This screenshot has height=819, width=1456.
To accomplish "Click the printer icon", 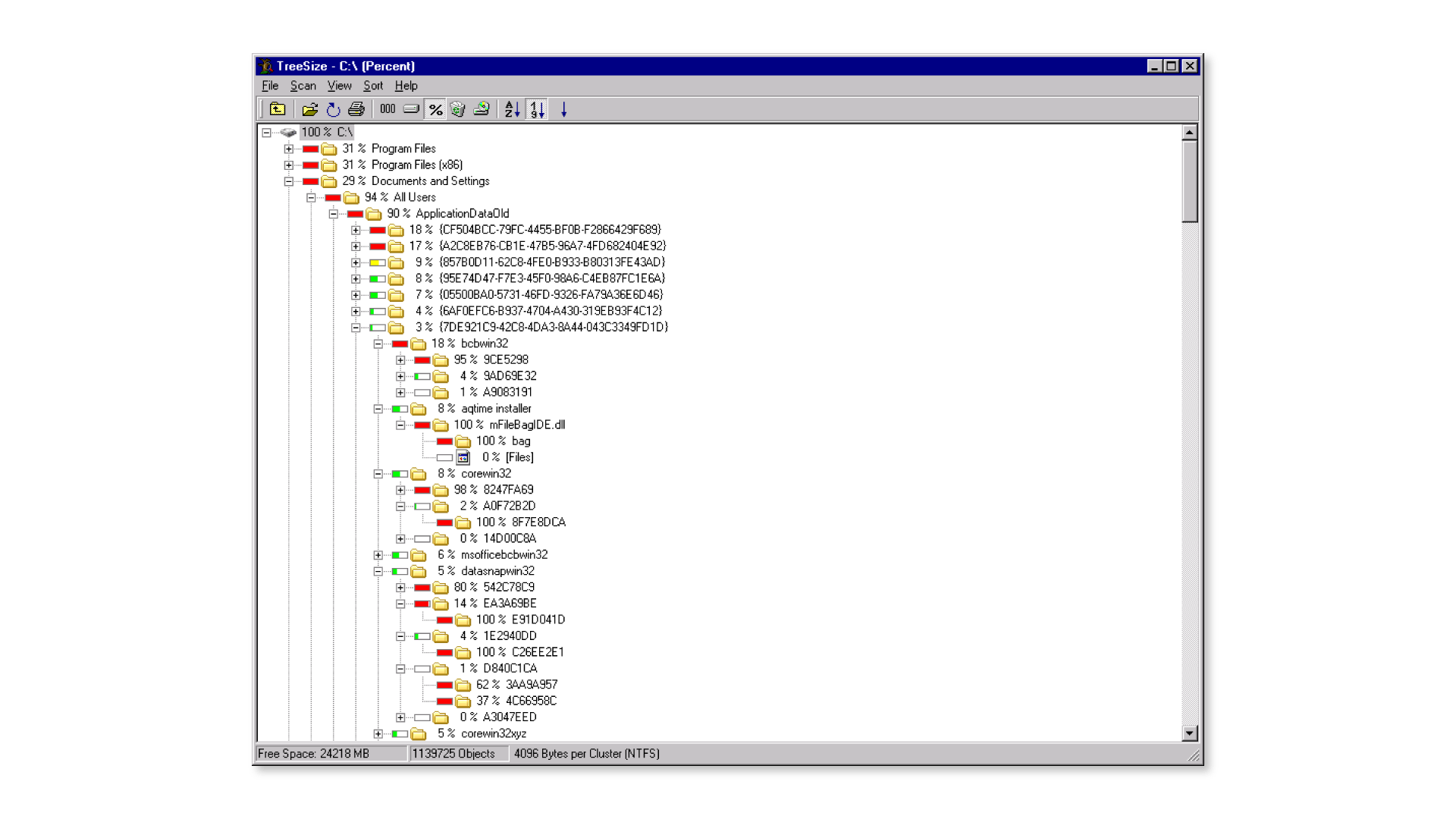I will point(356,109).
